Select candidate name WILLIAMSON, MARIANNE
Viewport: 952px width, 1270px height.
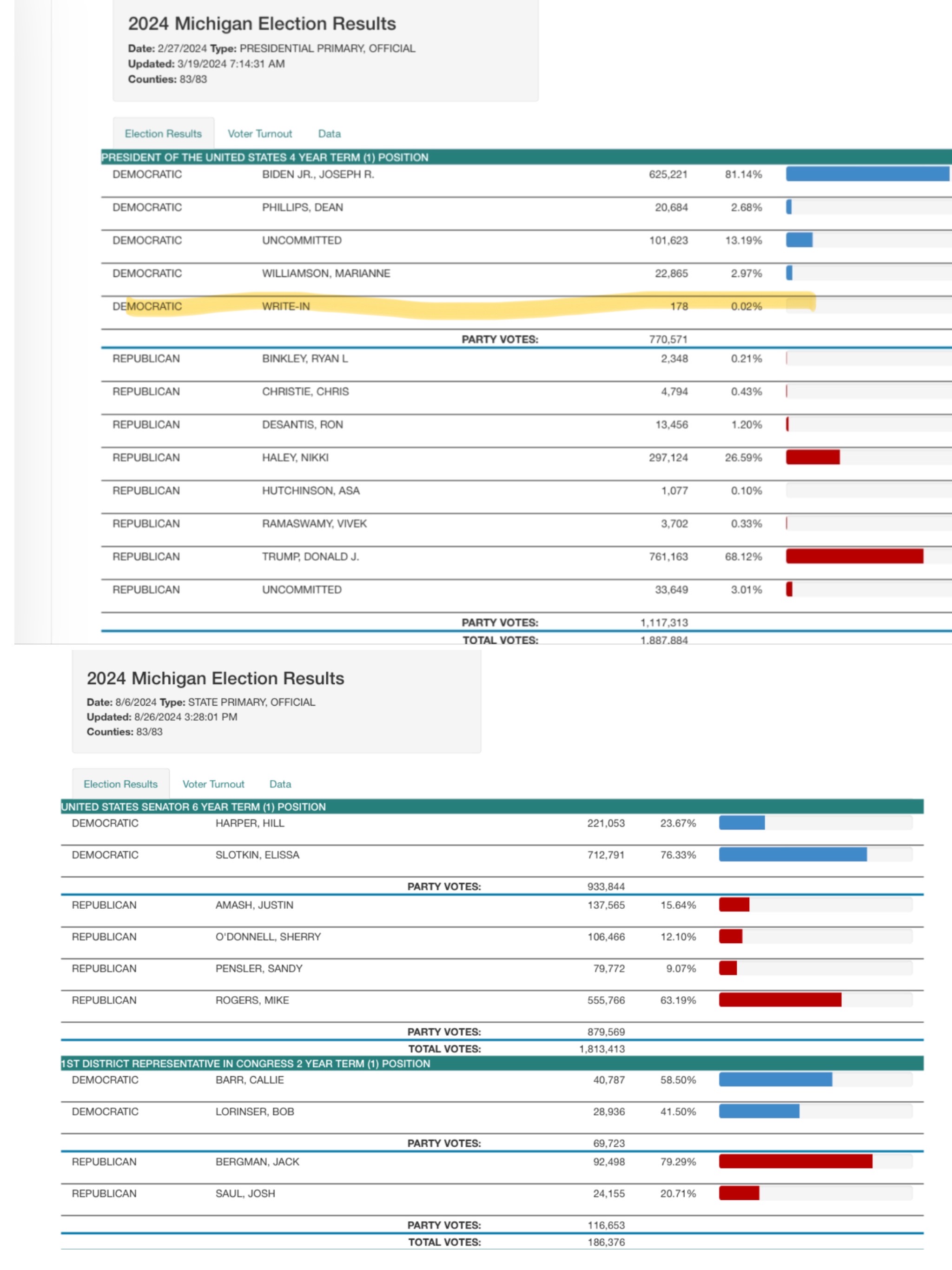point(326,273)
